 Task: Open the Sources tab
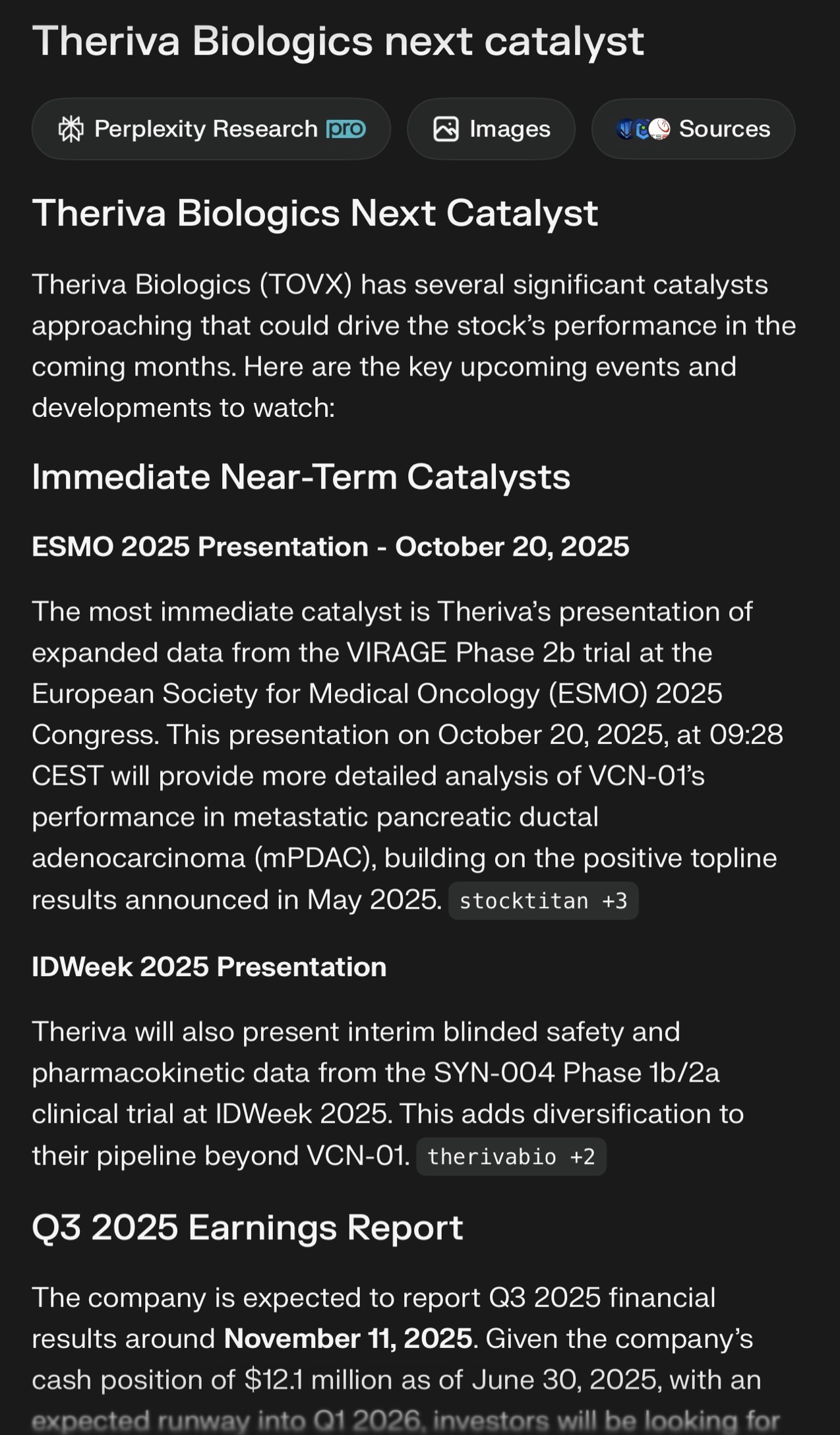pyautogui.click(x=693, y=129)
